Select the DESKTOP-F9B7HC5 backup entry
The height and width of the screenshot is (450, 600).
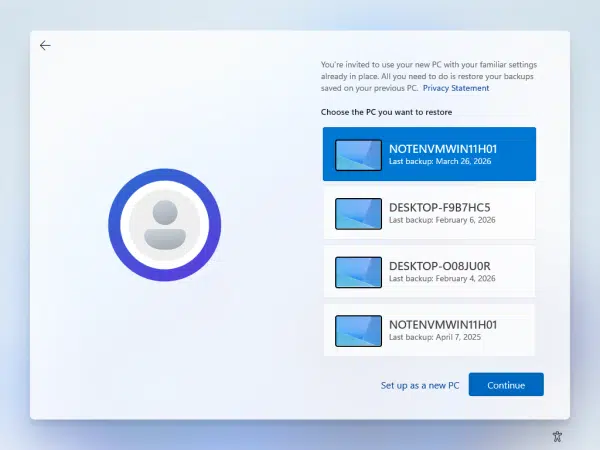[x=429, y=213]
